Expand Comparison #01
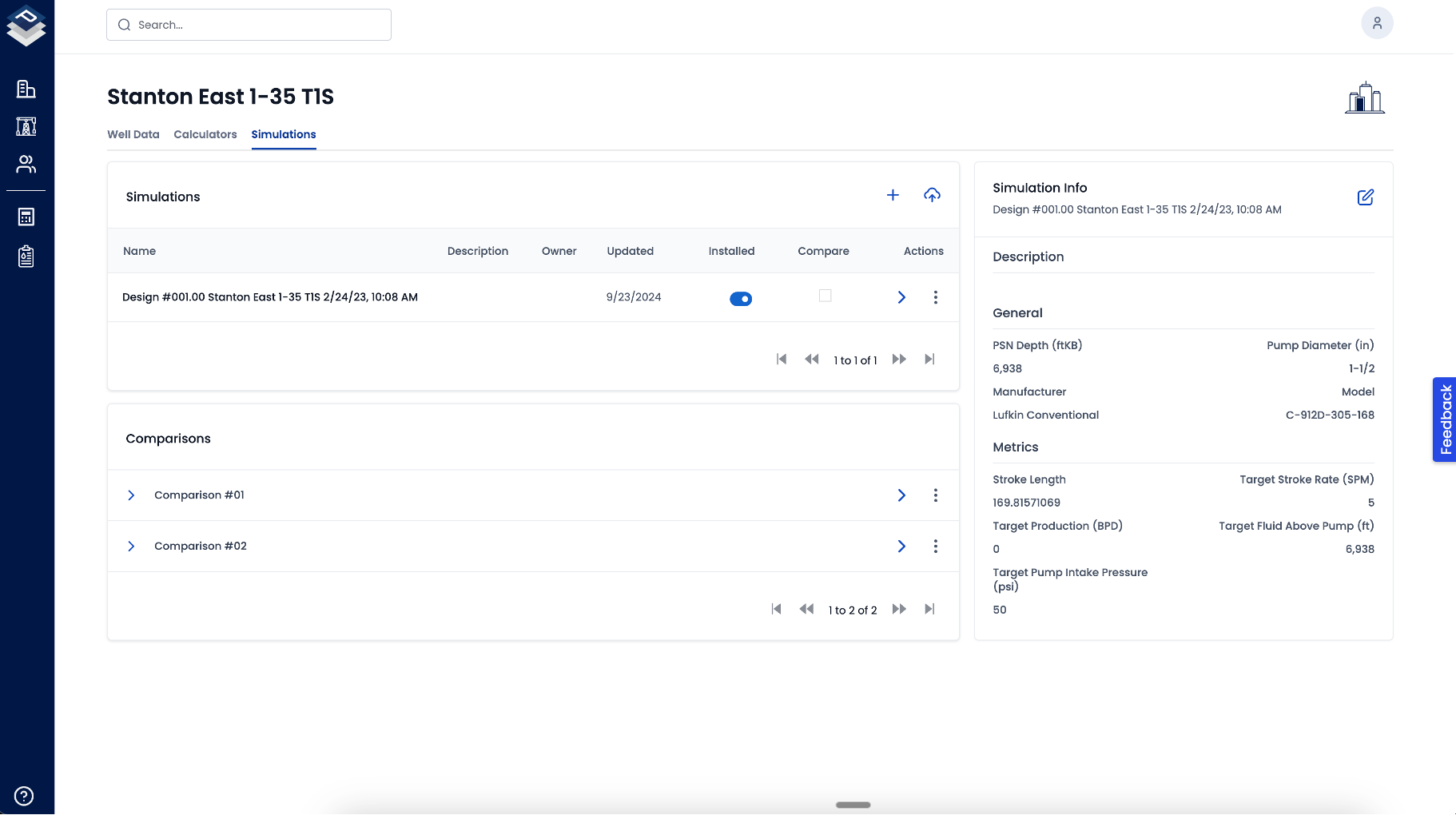The image size is (1456, 815). [131, 495]
